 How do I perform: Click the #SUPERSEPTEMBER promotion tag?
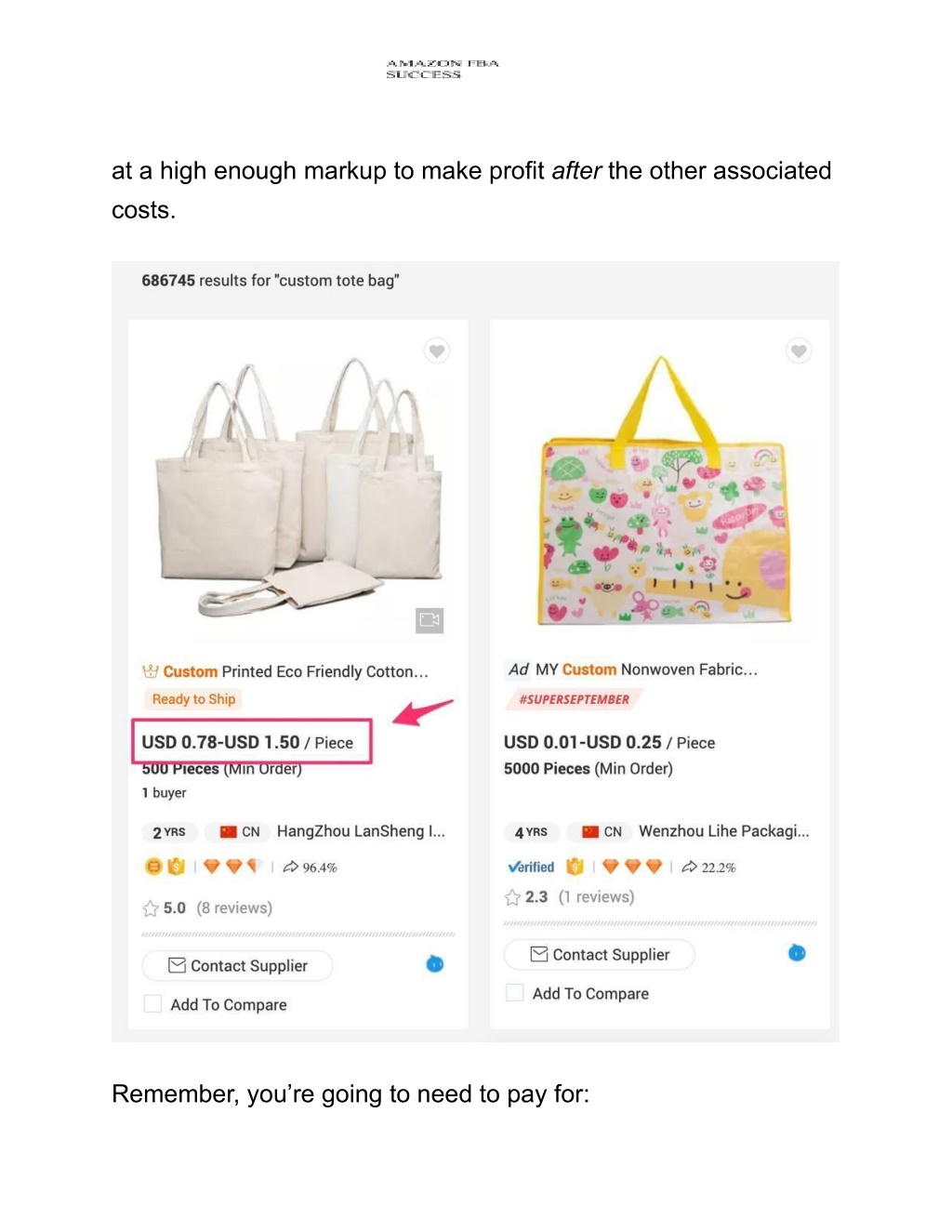point(574,699)
